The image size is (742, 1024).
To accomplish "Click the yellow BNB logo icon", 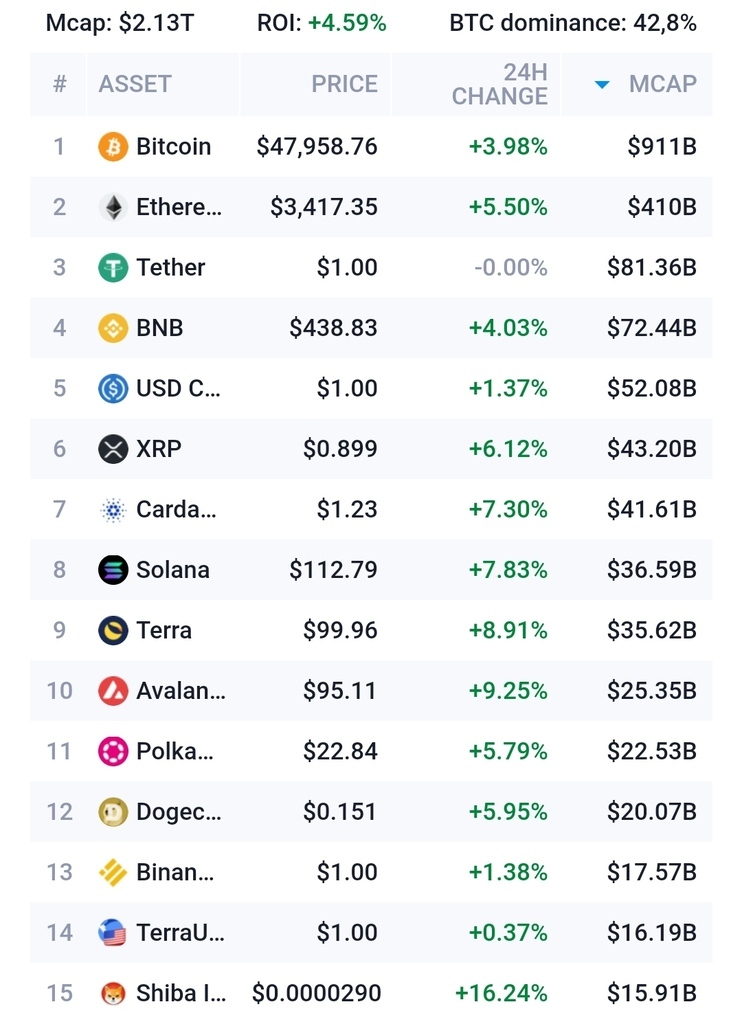I will click(x=113, y=328).
